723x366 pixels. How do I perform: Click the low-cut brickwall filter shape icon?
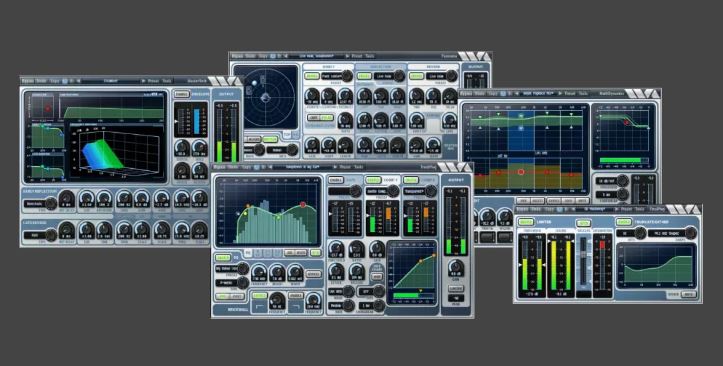[259, 307]
